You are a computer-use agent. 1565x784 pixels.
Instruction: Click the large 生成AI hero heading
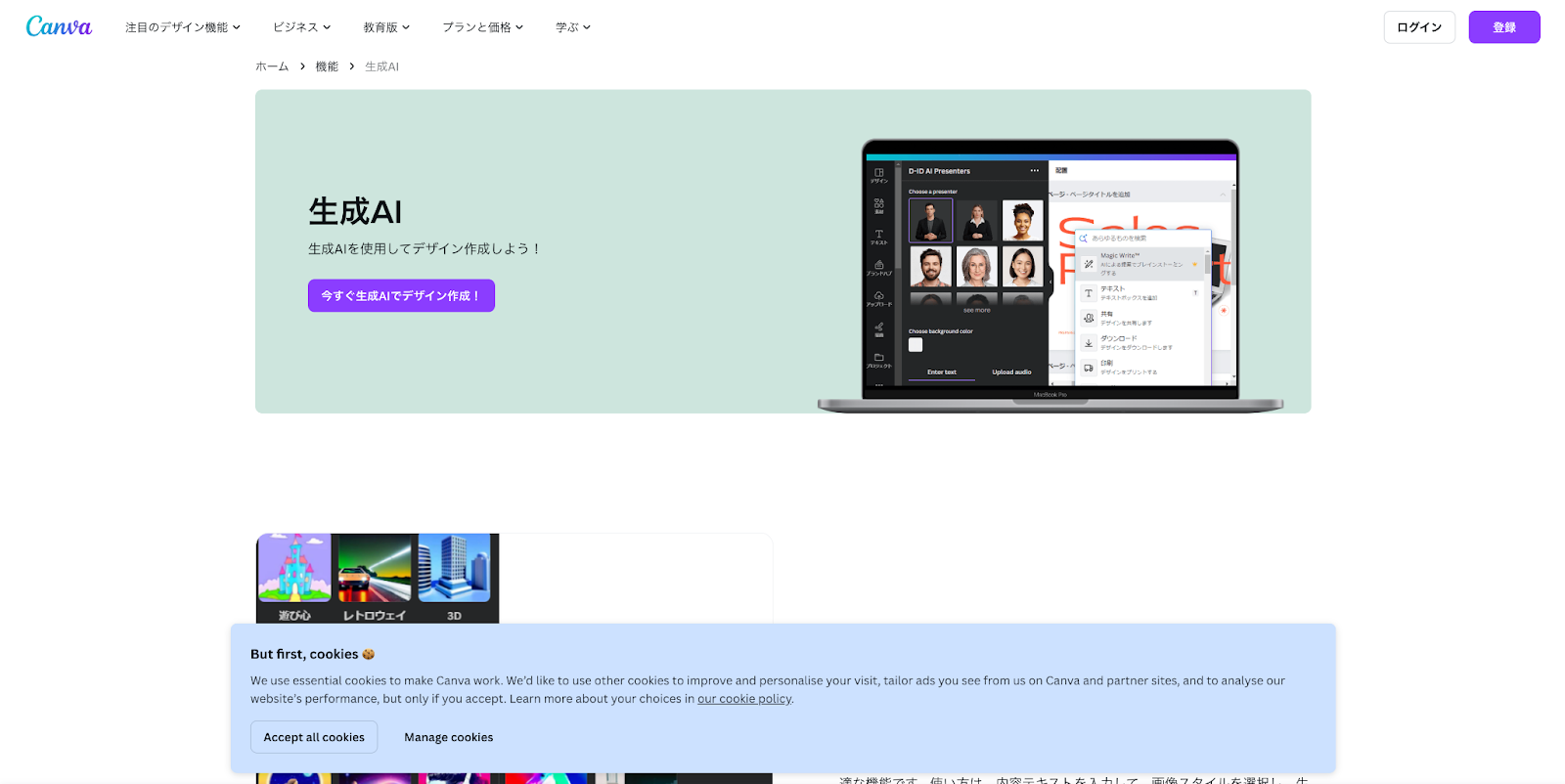(x=355, y=211)
